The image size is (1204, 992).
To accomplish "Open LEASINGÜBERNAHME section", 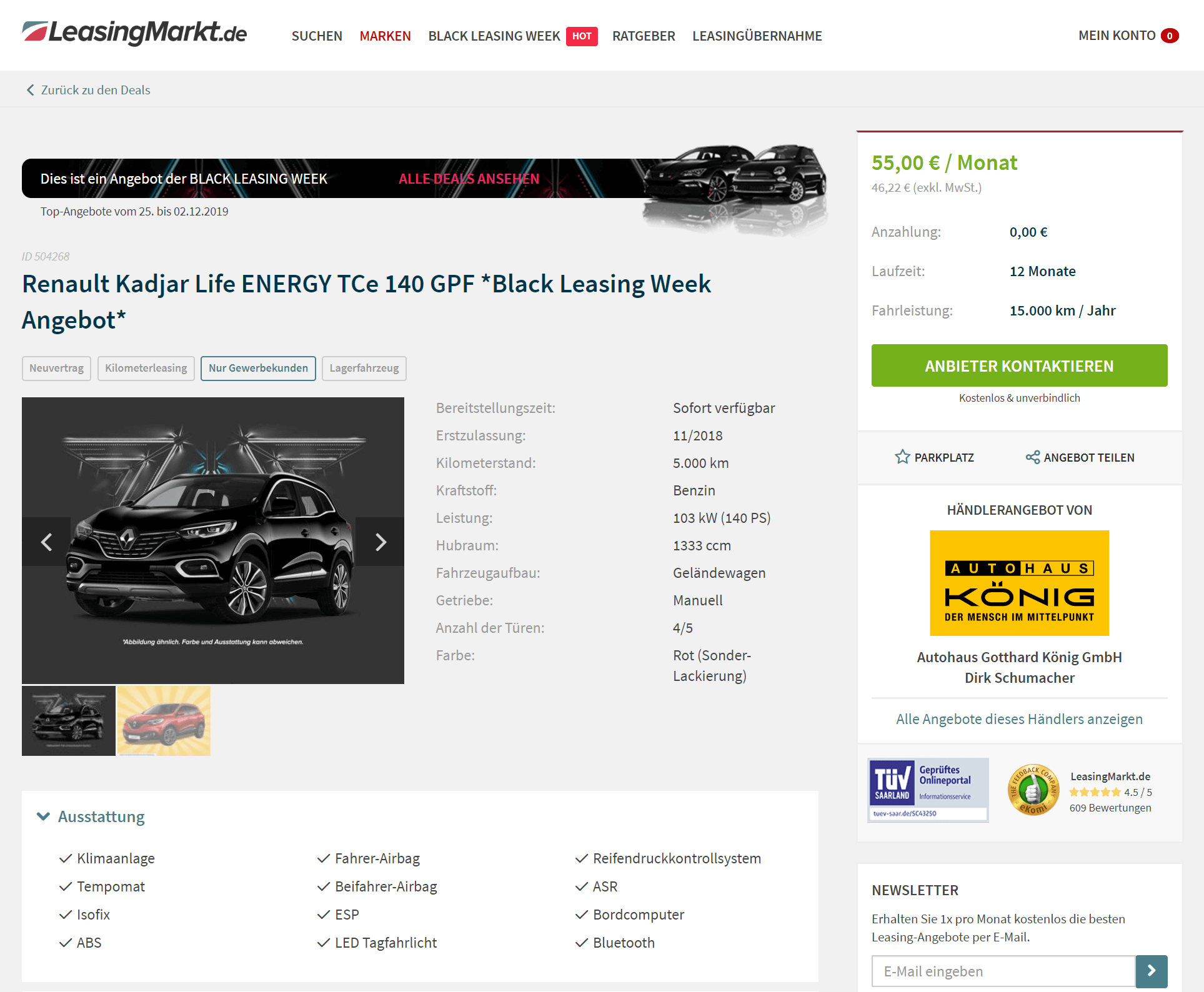I will 757,36.
